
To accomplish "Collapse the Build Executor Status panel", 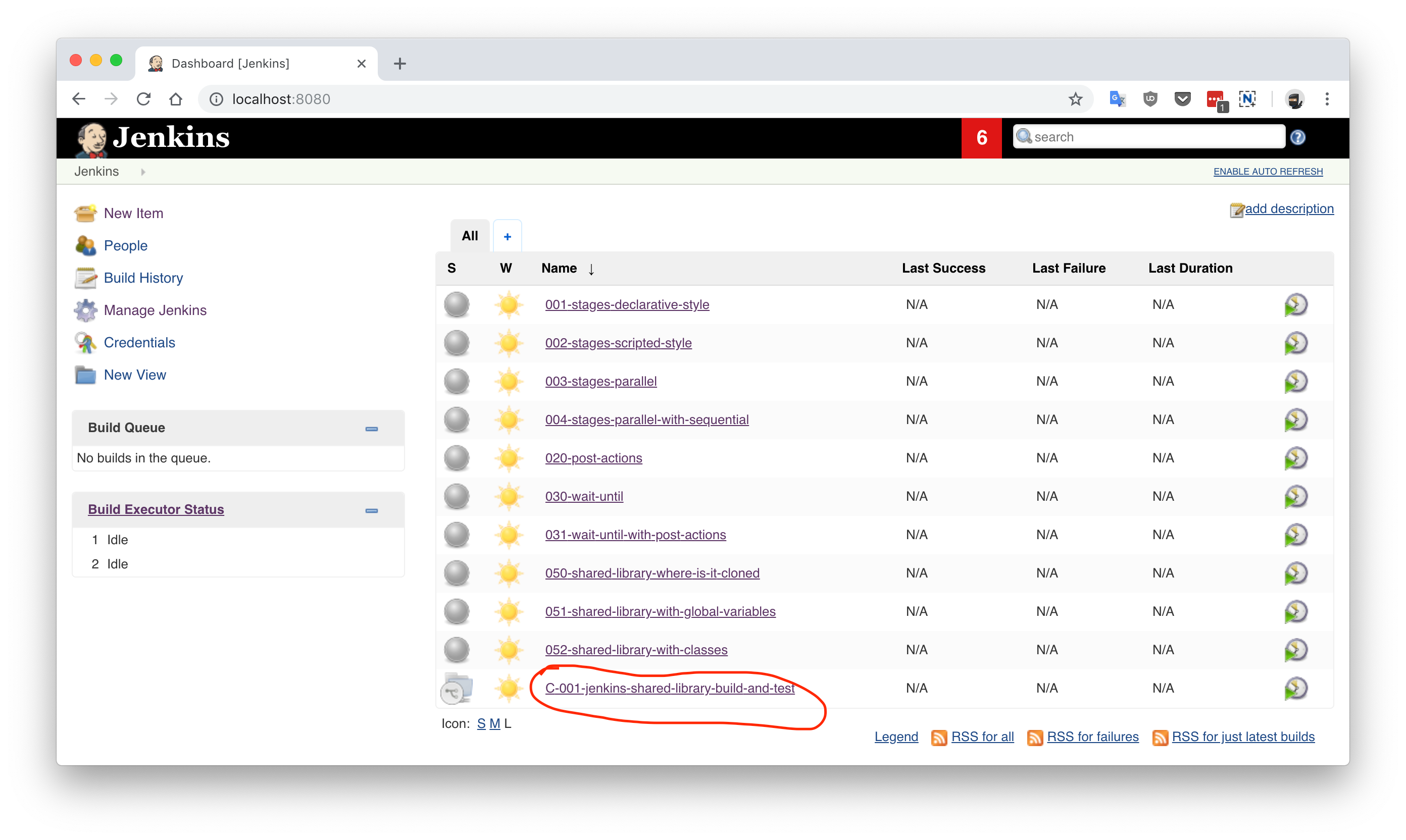I will tap(372, 510).
